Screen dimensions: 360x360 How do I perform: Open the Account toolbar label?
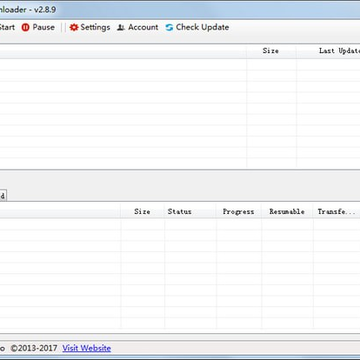[x=143, y=27]
